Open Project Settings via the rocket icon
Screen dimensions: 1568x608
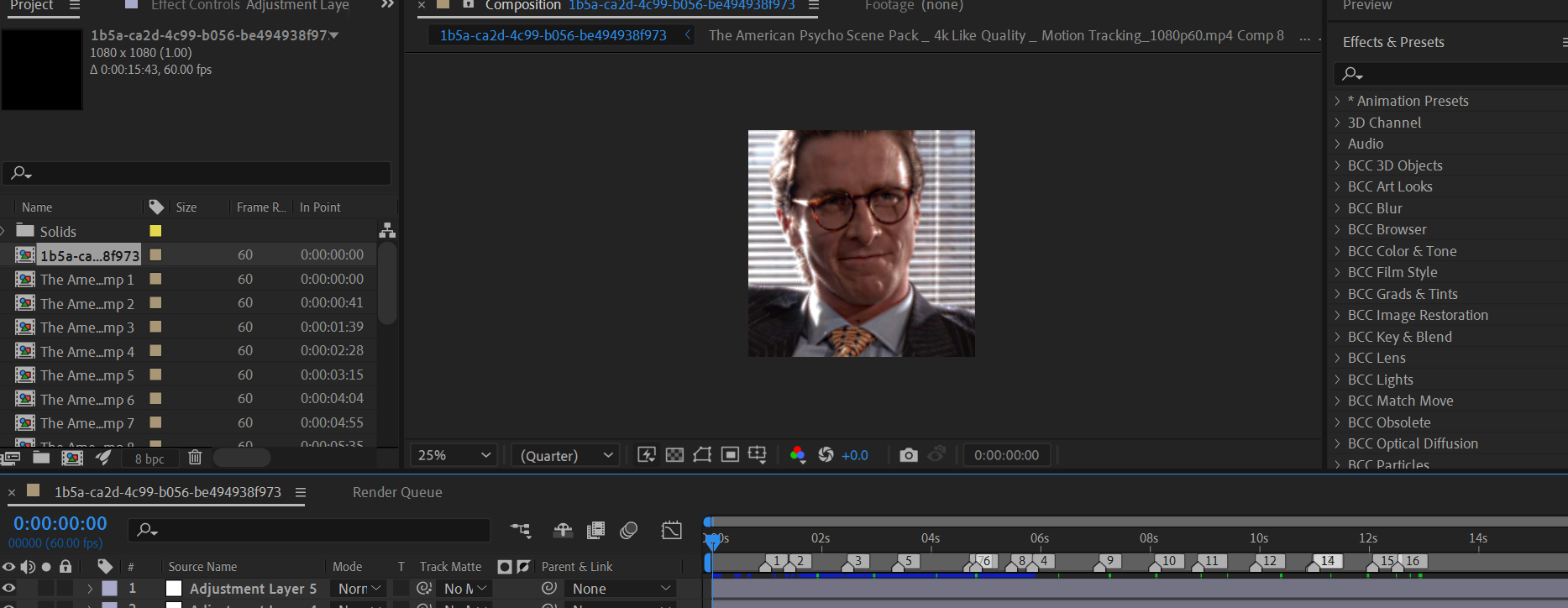[x=103, y=458]
